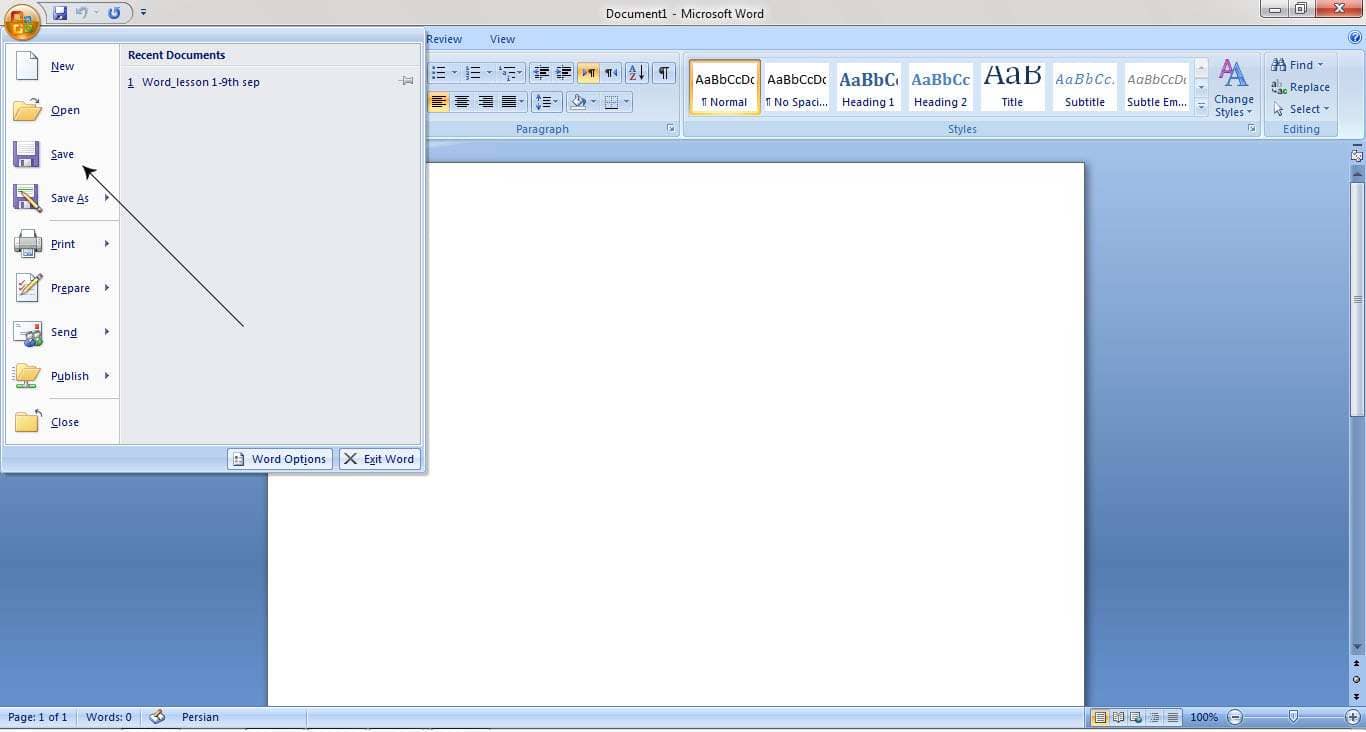Choose Save in the Office menu

pos(62,154)
